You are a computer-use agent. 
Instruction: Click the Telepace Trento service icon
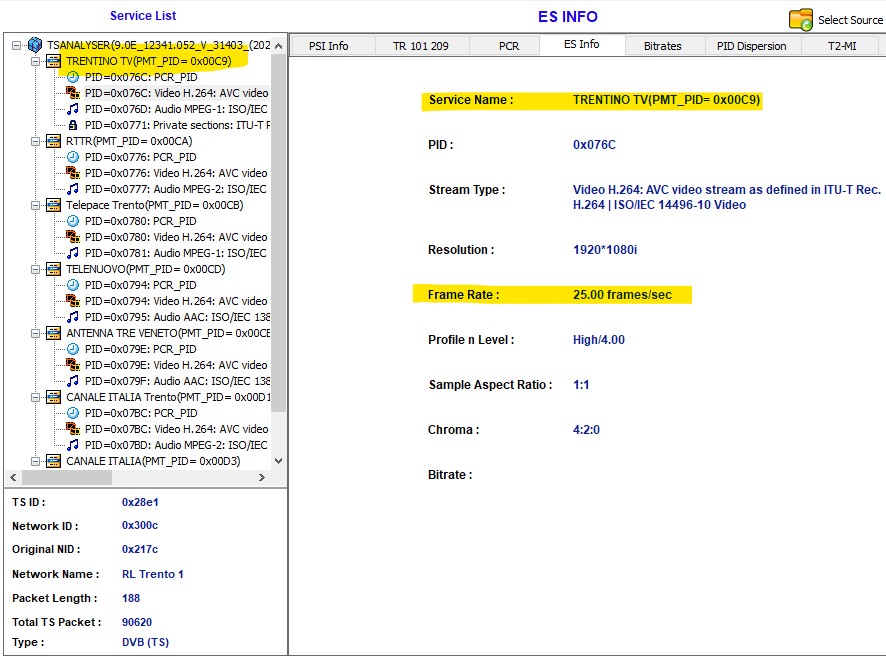pyautogui.click(x=53, y=205)
